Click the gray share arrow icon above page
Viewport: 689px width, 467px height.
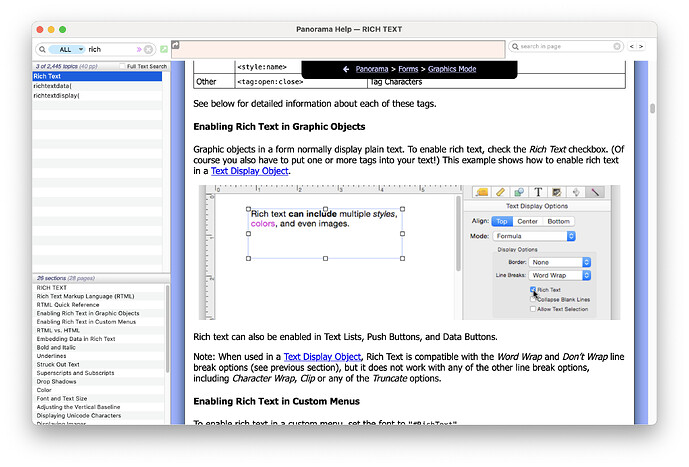(175, 44)
